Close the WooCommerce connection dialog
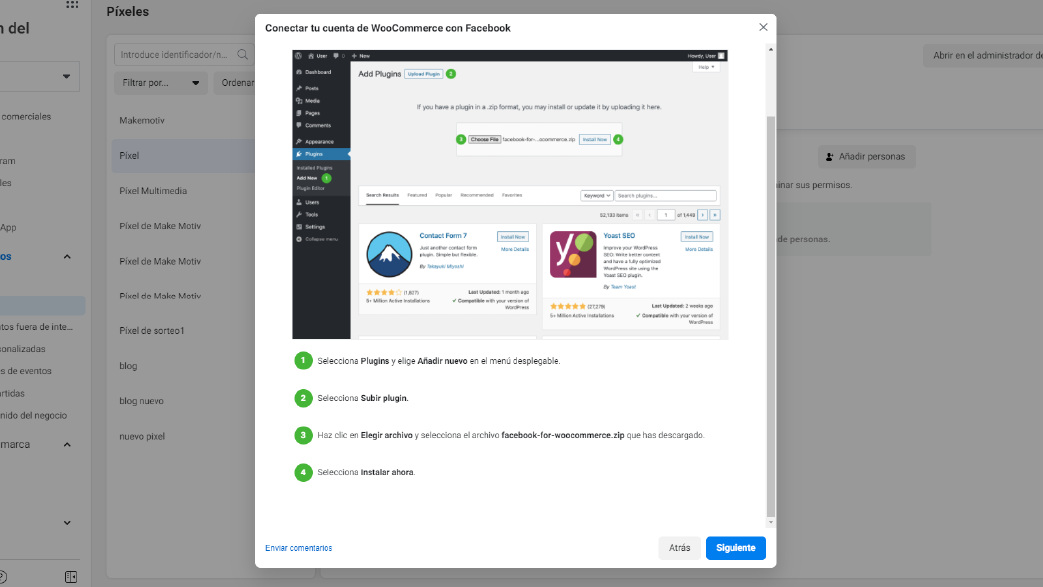Image resolution: width=1043 pixels, height=587 pixels. [x=763, y=27]
